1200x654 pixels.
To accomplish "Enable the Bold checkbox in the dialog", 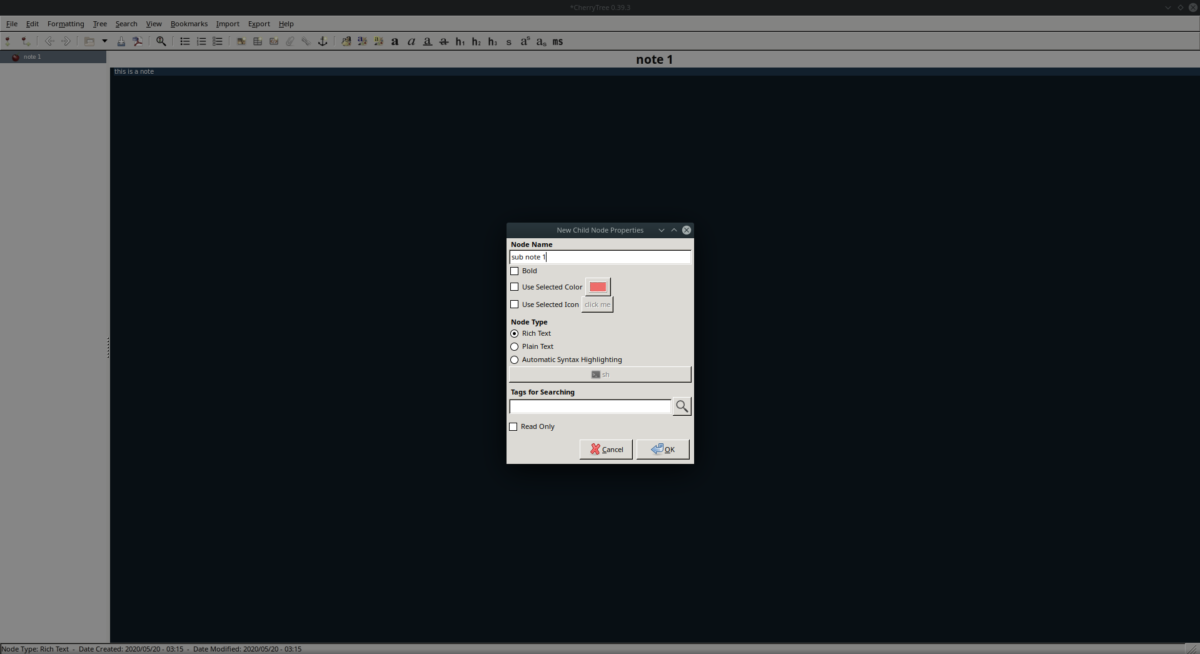I will click(514, 270).
